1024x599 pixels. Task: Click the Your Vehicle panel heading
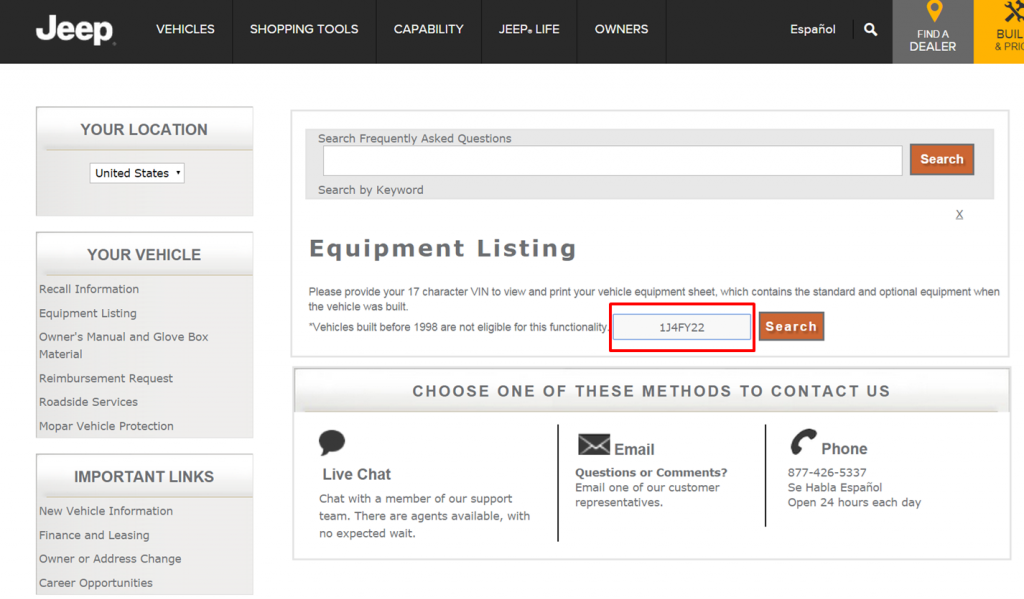click(144, 255)
